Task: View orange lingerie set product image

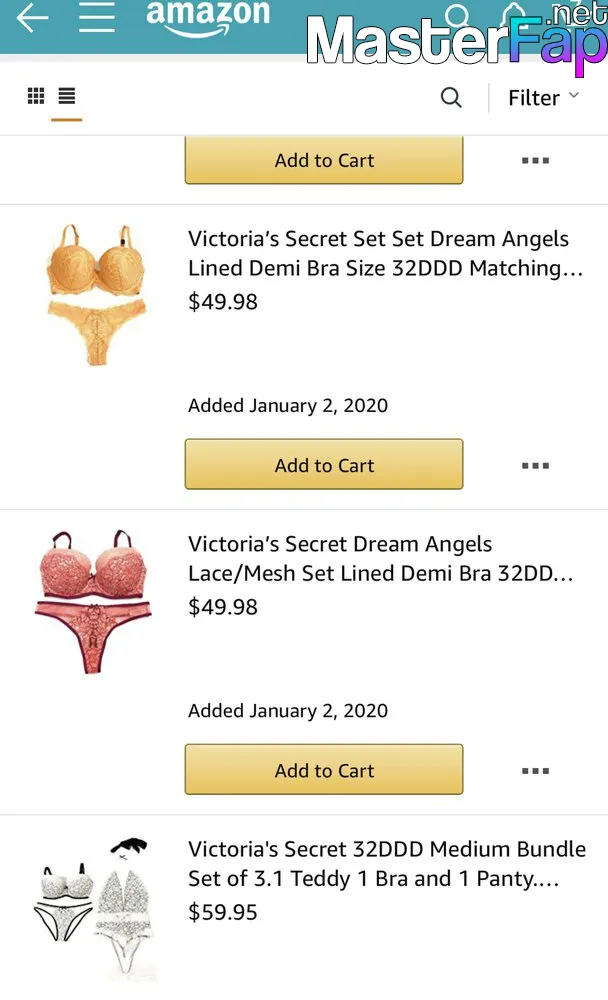Action: click(97, 295)
